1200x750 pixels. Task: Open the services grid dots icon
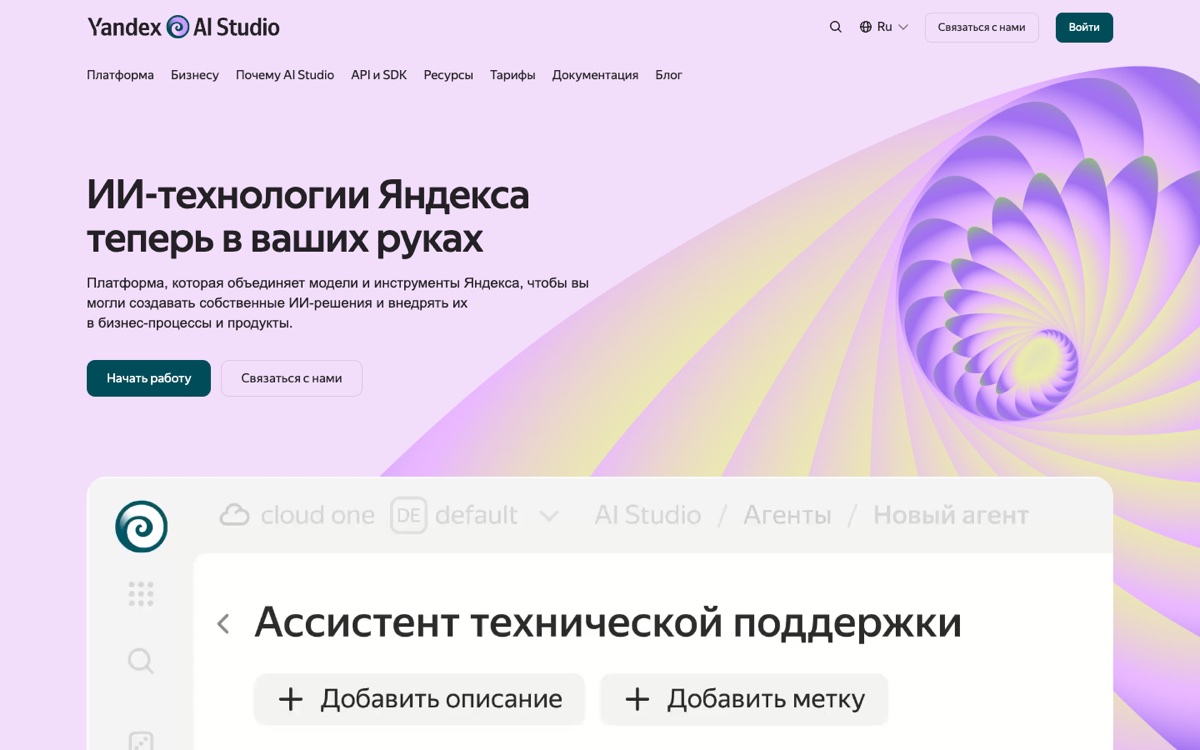click(141, 594)
